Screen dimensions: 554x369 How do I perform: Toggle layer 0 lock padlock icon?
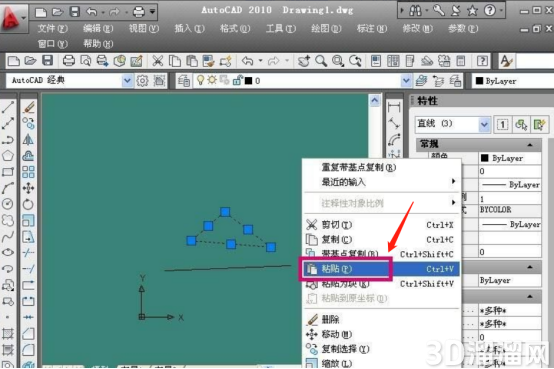pyautogui.click(x=237, y=80)
